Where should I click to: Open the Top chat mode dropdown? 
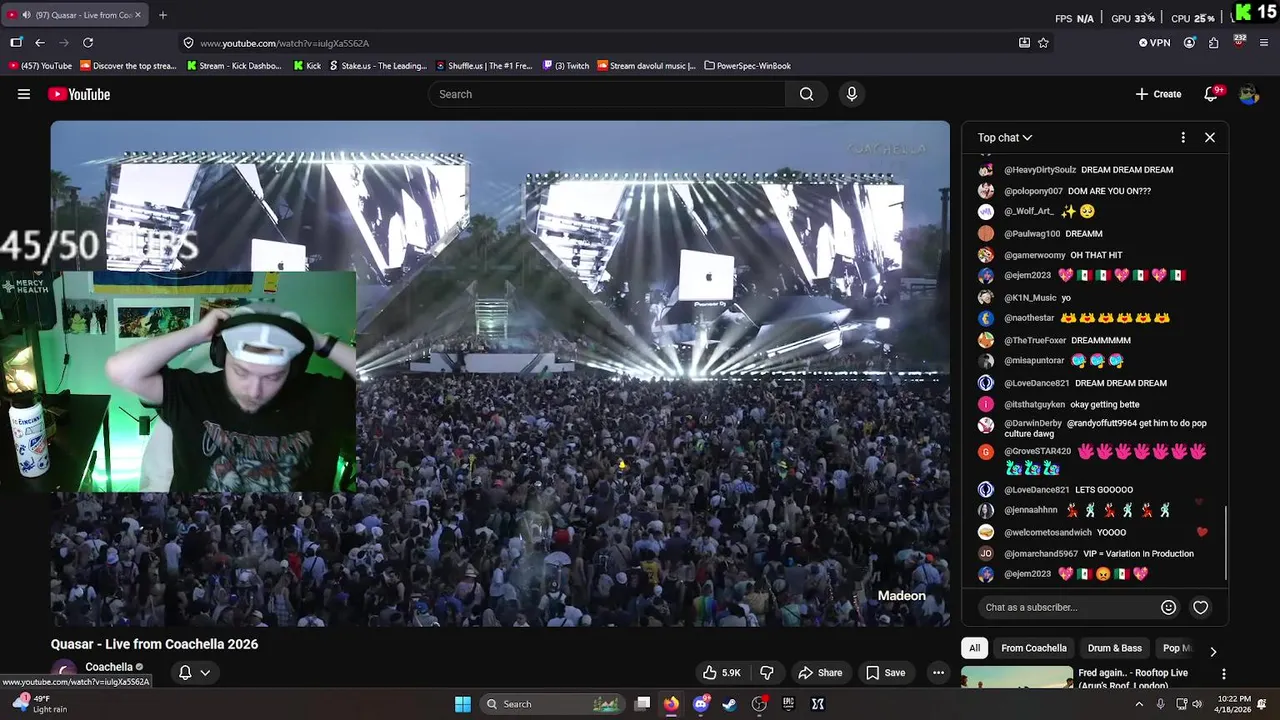[1005, 138]
